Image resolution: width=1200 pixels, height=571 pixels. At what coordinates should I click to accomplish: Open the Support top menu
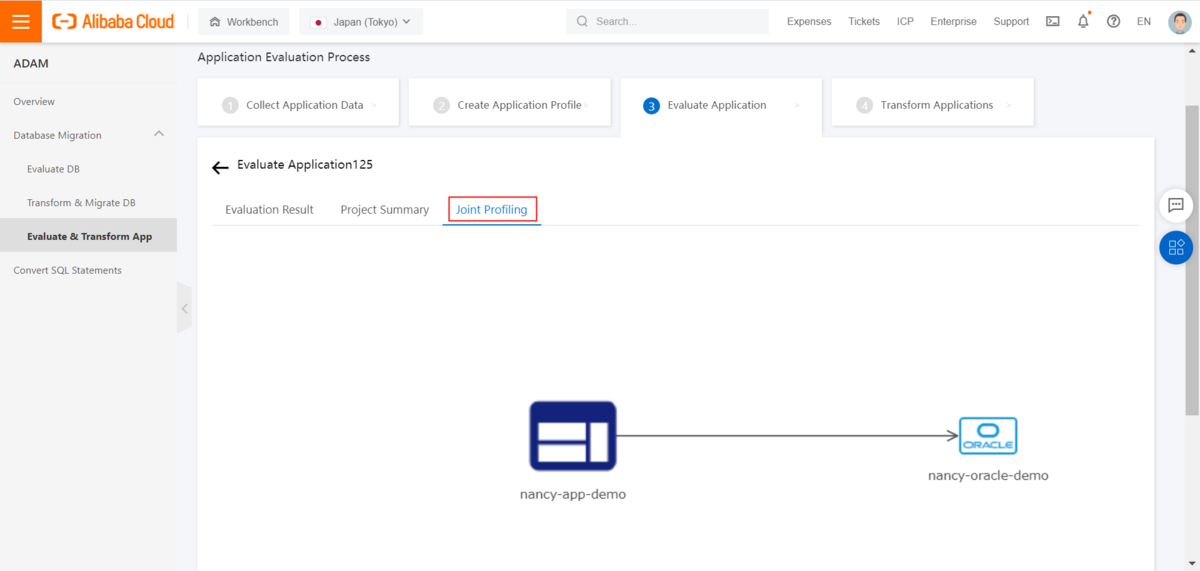(x=1011, y=21)
